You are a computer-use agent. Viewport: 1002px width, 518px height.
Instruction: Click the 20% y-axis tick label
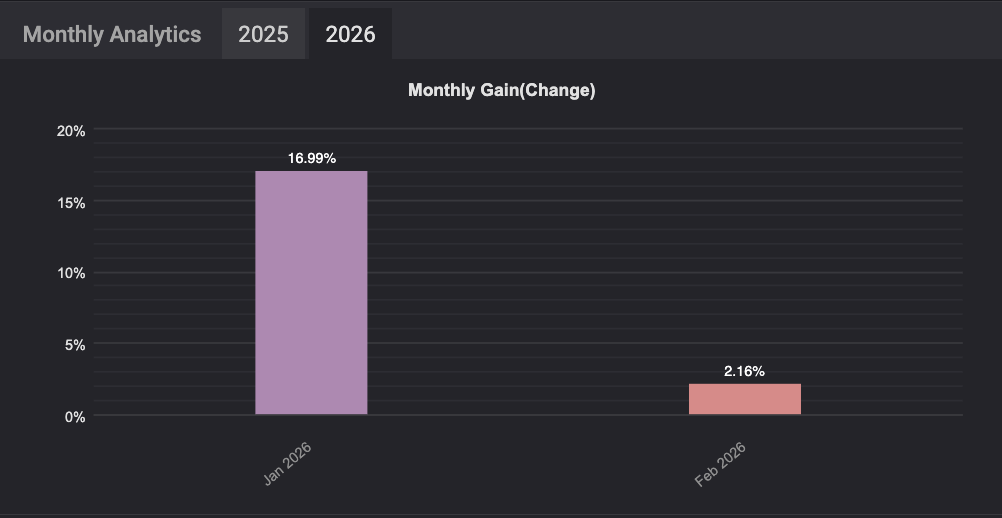(x=71, y=131)
